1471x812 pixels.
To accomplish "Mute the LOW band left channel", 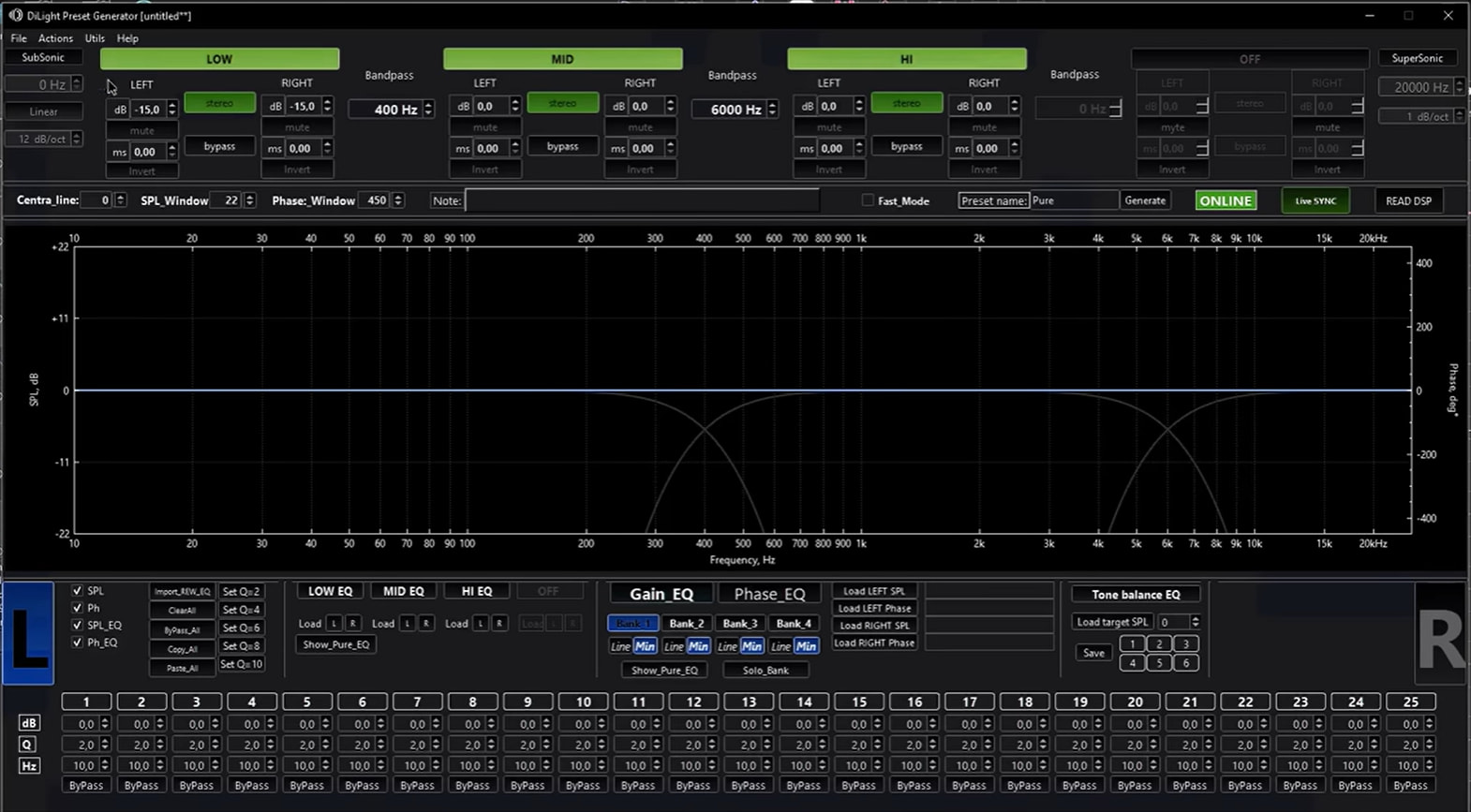I will 141,131.
